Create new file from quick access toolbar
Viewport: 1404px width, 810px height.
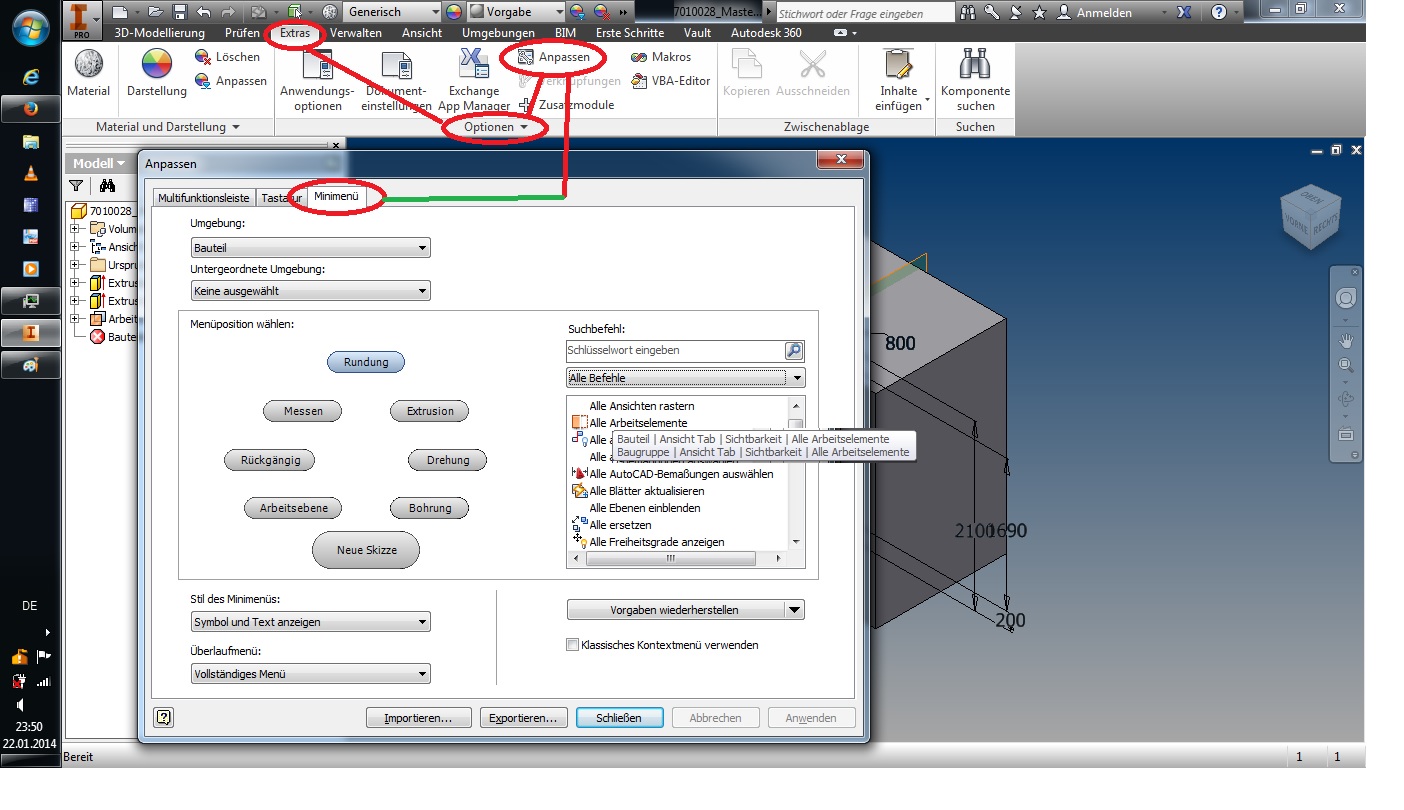(x=120, y=12)
